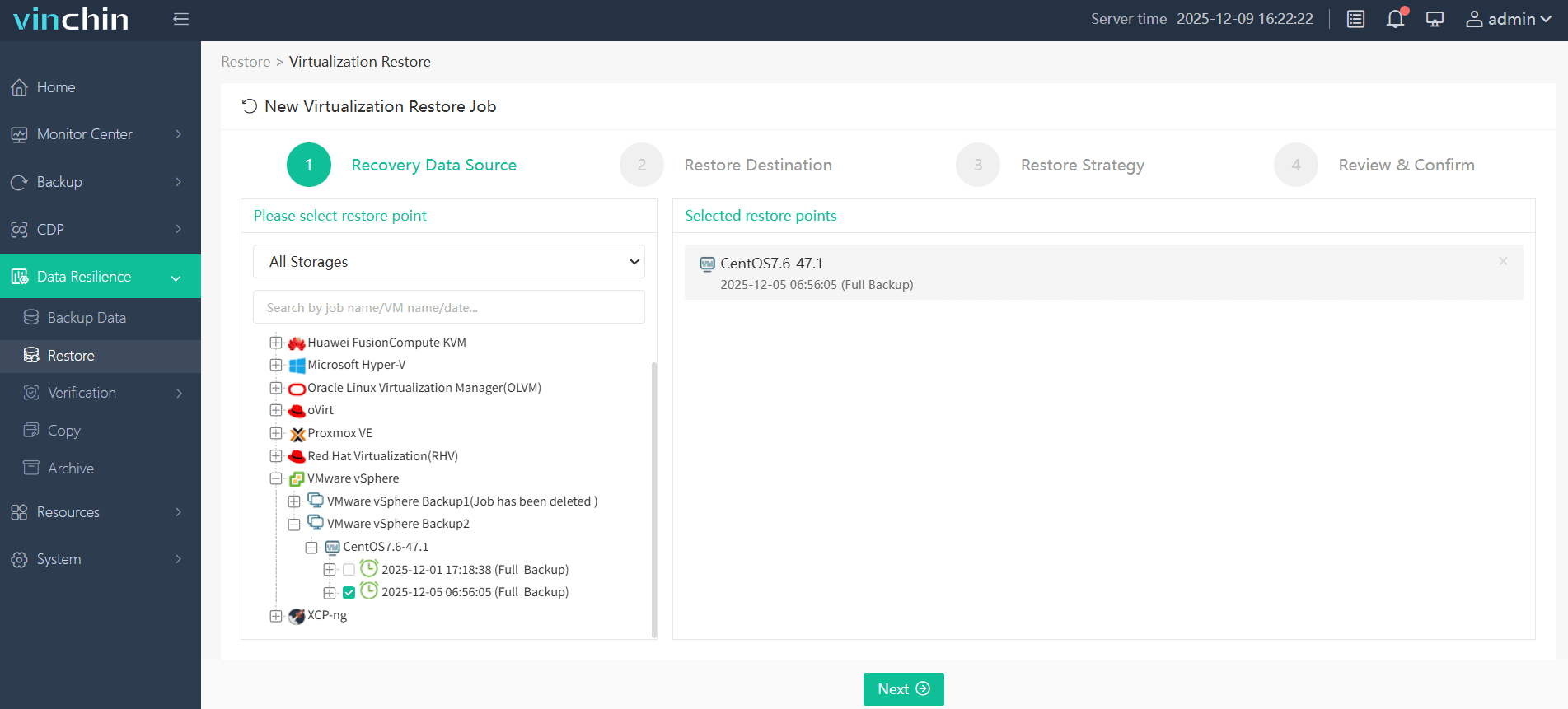1568x709 pixels.
Task: Select step 1 Recovery Data Source
Action: pos(401,165)
